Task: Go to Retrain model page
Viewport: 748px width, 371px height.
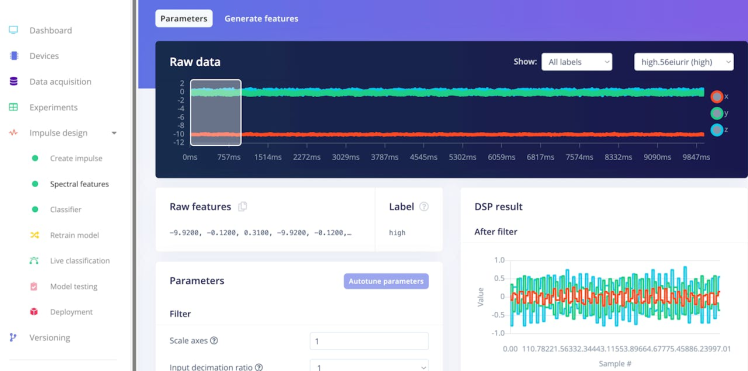Action: pyautogui.click(x=74, y=235)
